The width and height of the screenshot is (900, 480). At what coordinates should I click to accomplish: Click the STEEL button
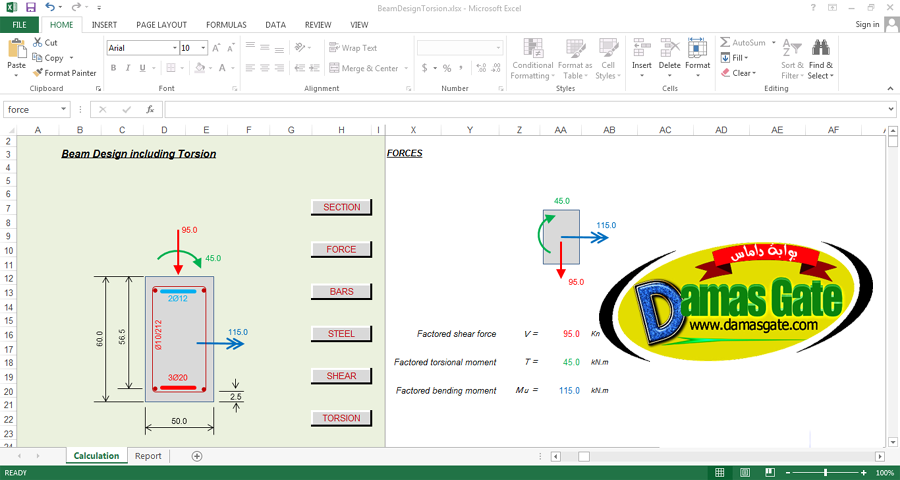click(342, 334)
